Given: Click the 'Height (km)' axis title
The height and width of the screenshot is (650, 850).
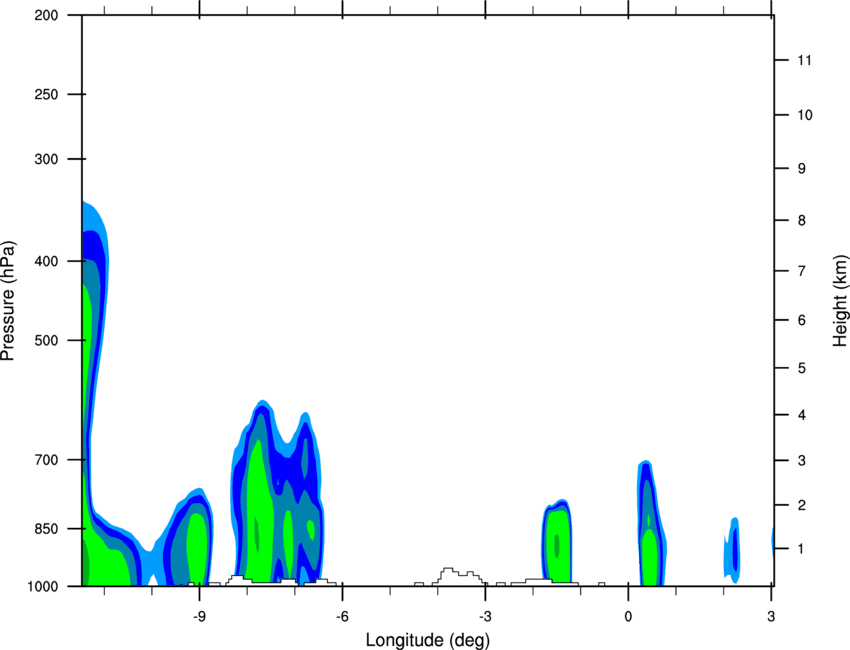Looking at the screenshot, I should pos(840,301).
